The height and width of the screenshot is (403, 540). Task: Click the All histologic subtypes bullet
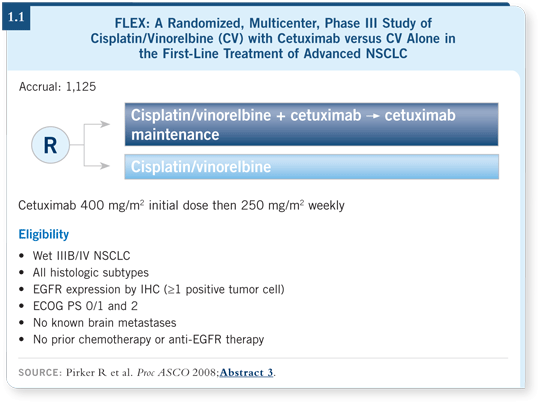click(91, 272)
